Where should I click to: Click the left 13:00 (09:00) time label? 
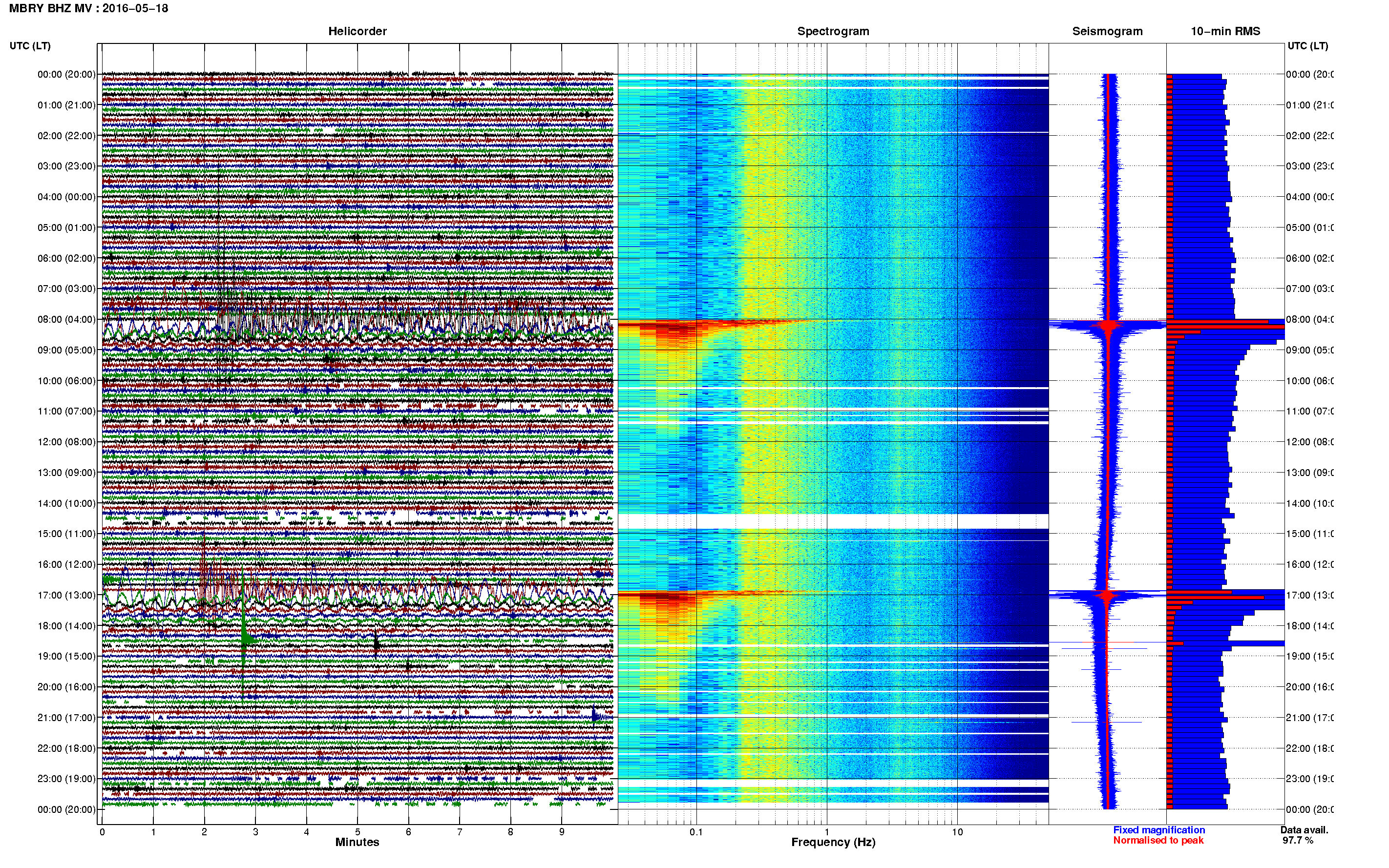tap(66, 473)
